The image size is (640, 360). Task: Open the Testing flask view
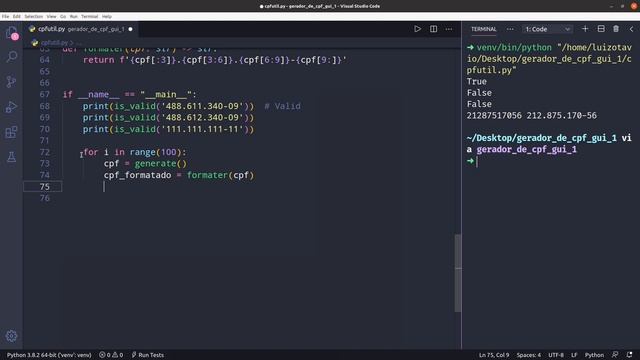tap(11, 157)
